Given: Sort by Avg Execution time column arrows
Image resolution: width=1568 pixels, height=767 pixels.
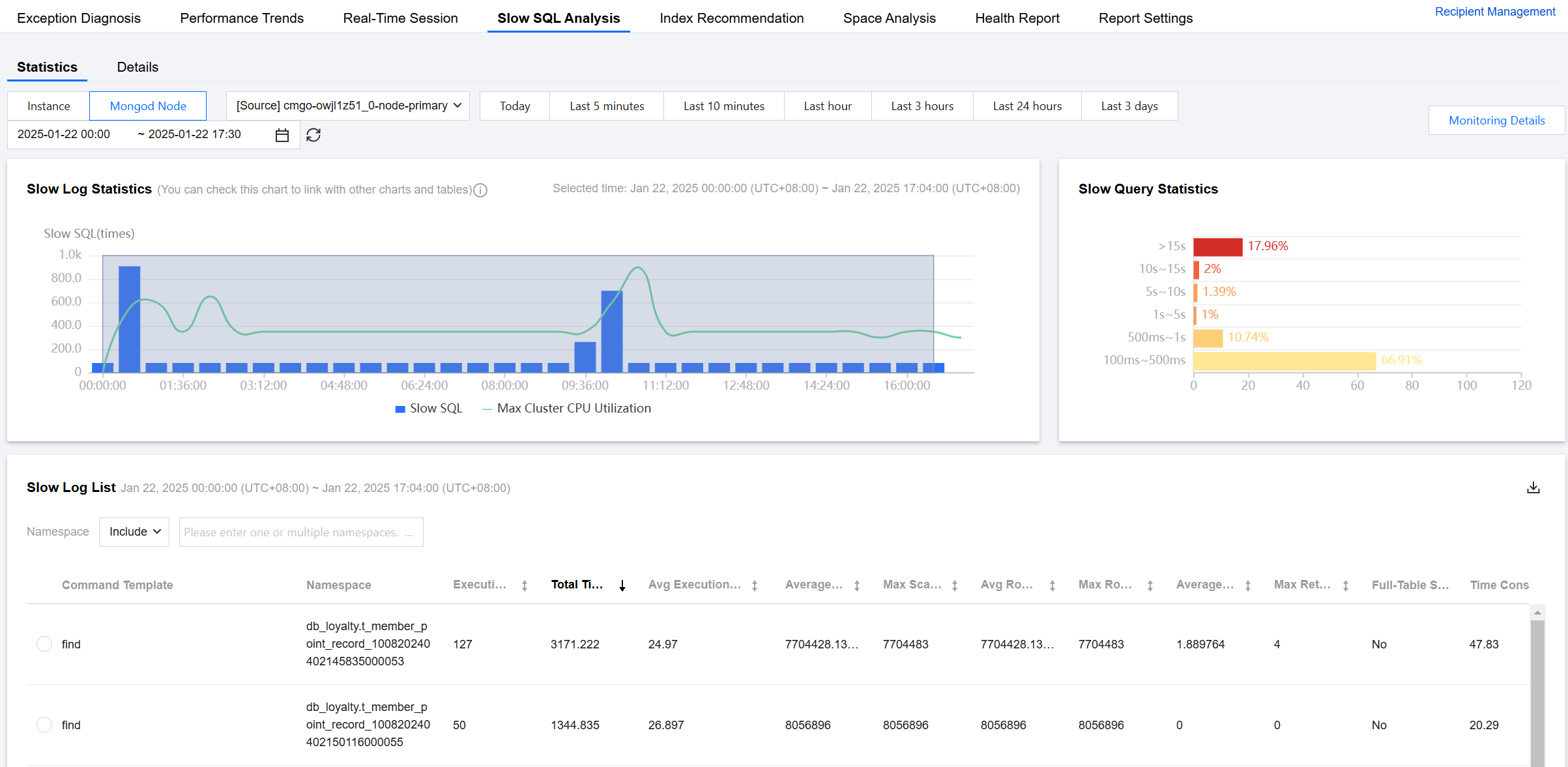Looking at the screenshot, I should click(x=755, y=586).
